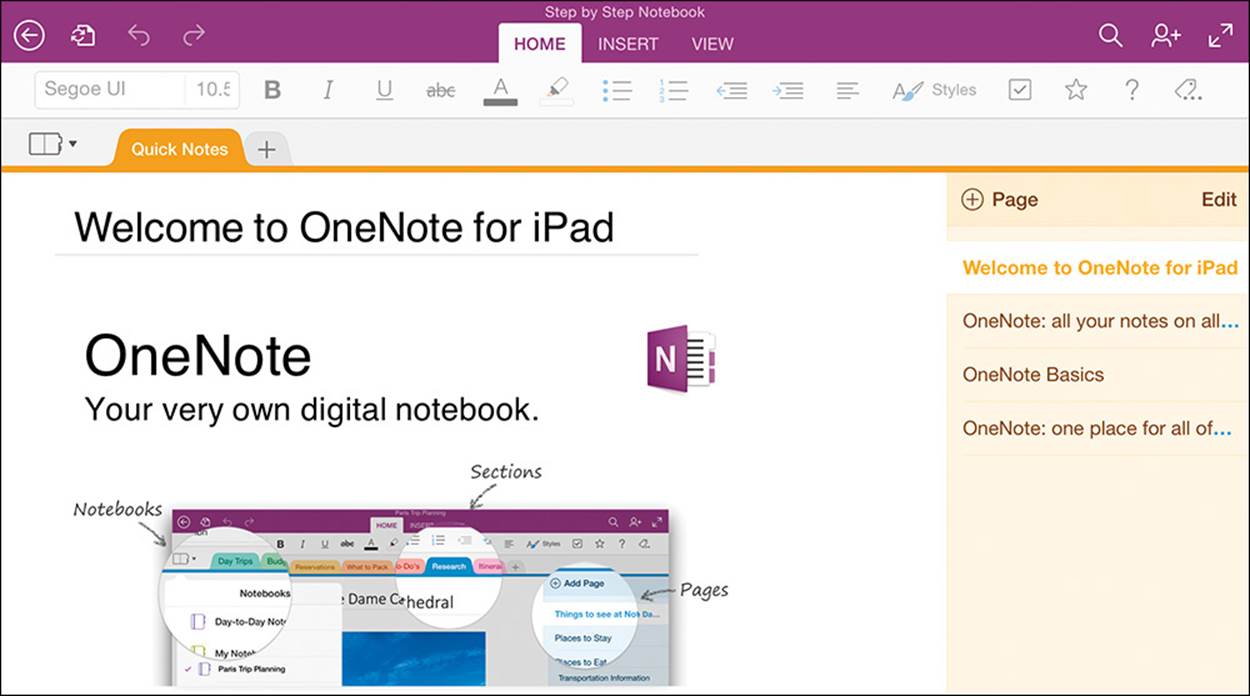Open the tags list label icon

point(1188,90)
